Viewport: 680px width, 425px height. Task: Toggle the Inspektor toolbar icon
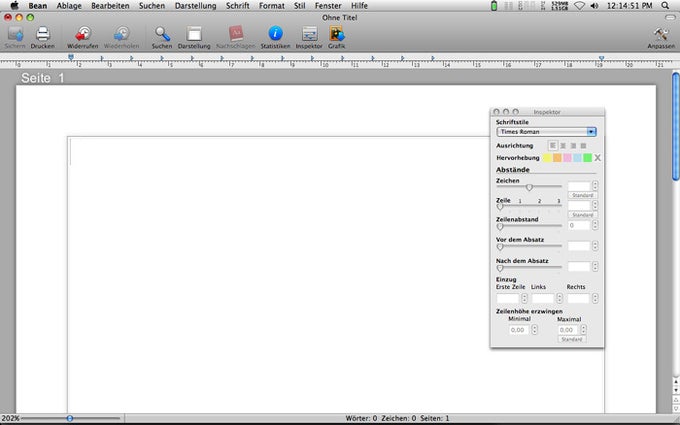coord(309,34)
